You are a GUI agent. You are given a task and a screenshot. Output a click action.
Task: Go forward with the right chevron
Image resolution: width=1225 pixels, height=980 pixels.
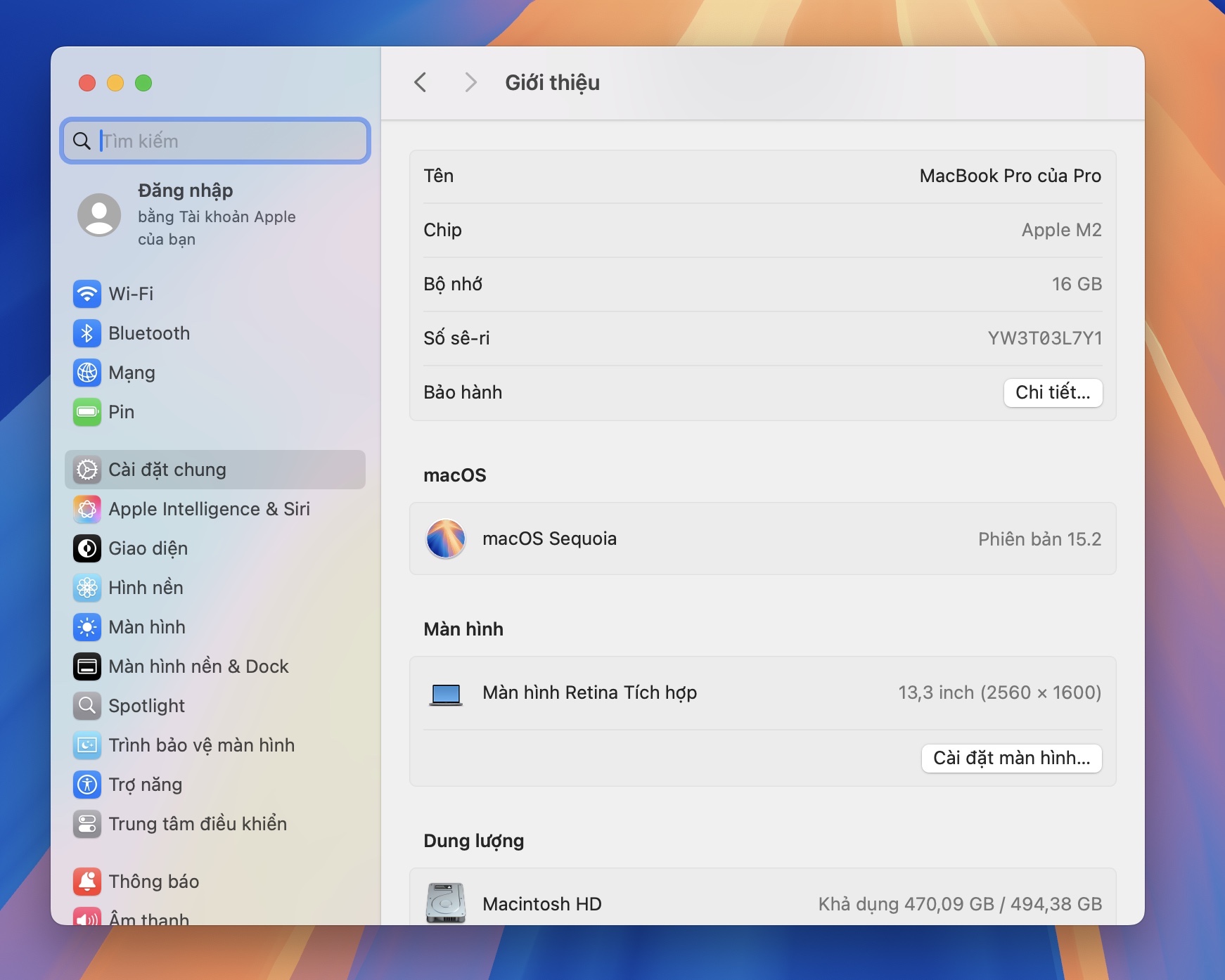tap(470, 82)
